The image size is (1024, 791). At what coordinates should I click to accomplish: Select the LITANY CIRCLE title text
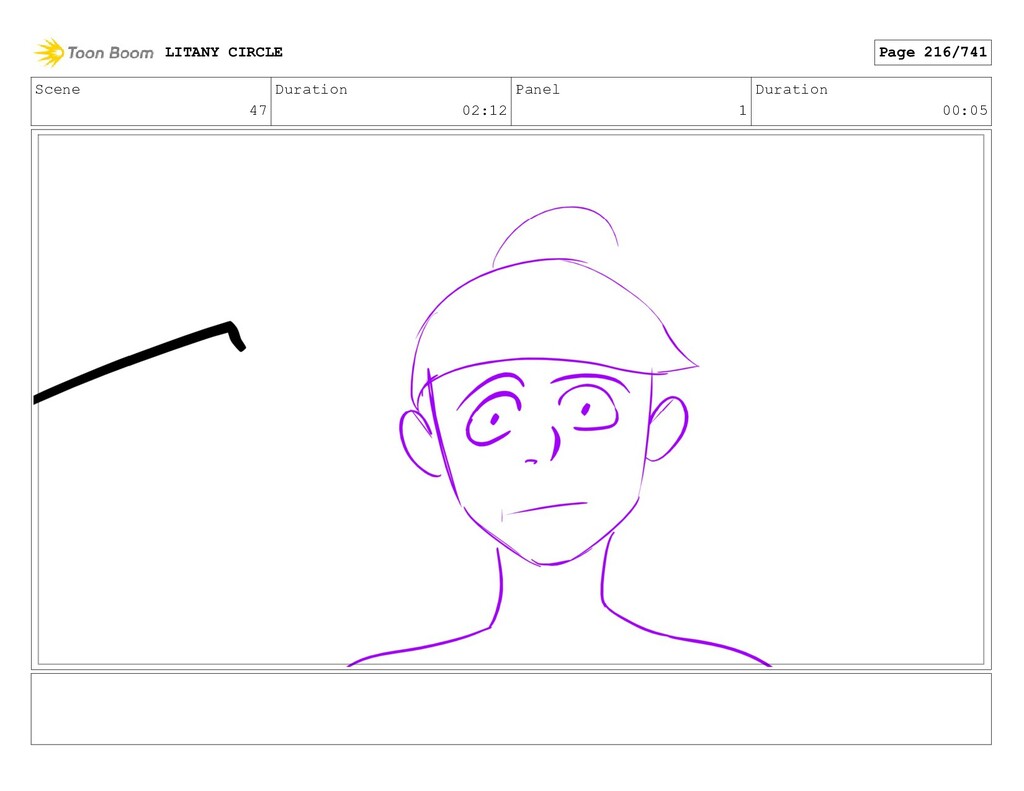coord(223,52)
